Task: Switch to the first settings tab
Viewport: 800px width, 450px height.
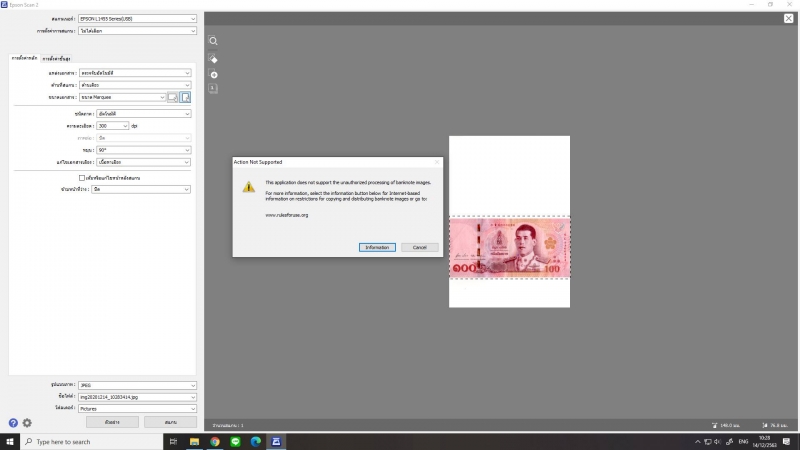Action: pos(24,58)
